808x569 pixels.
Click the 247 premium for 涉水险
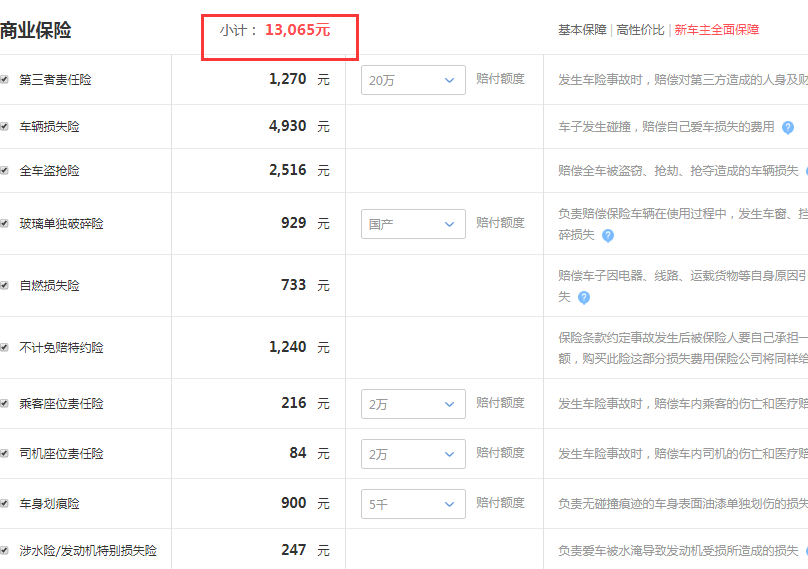coord(294,549)
